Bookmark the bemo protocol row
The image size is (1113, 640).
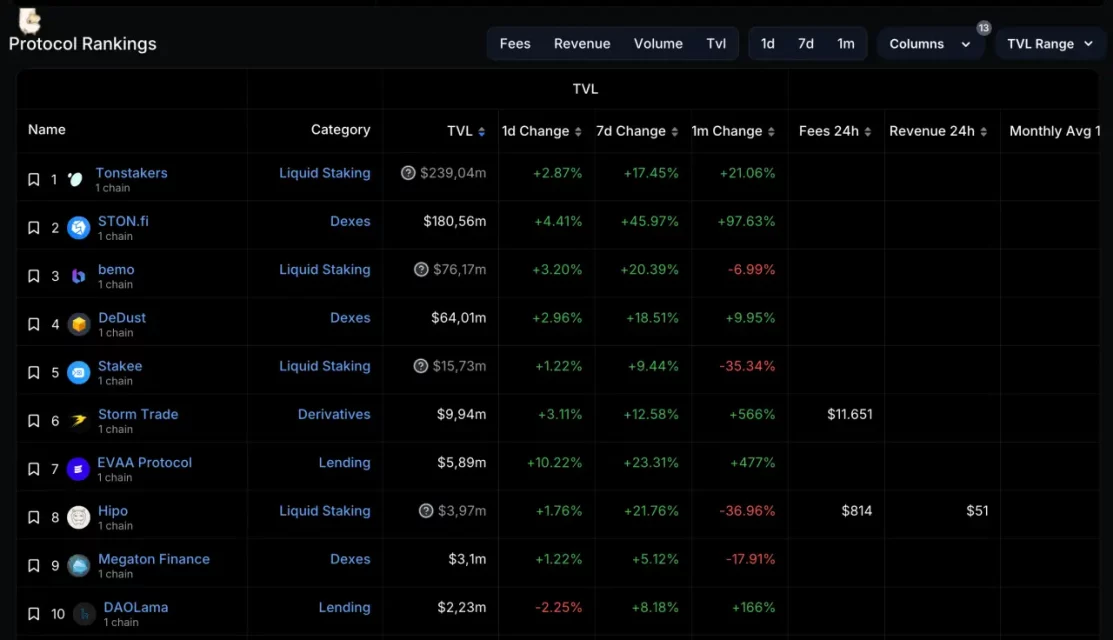(x=33, y=276)
